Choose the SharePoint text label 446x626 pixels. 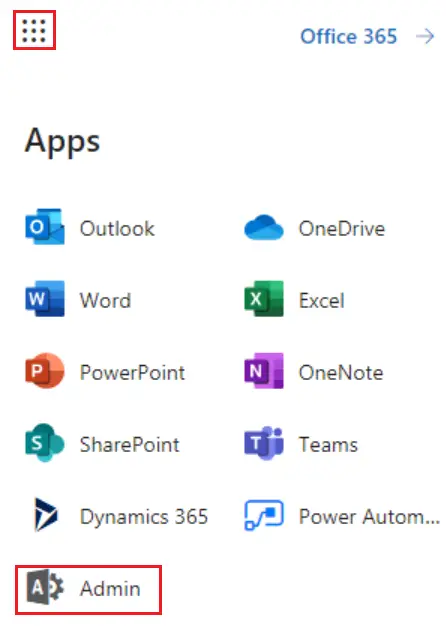(x=130, y=445)
